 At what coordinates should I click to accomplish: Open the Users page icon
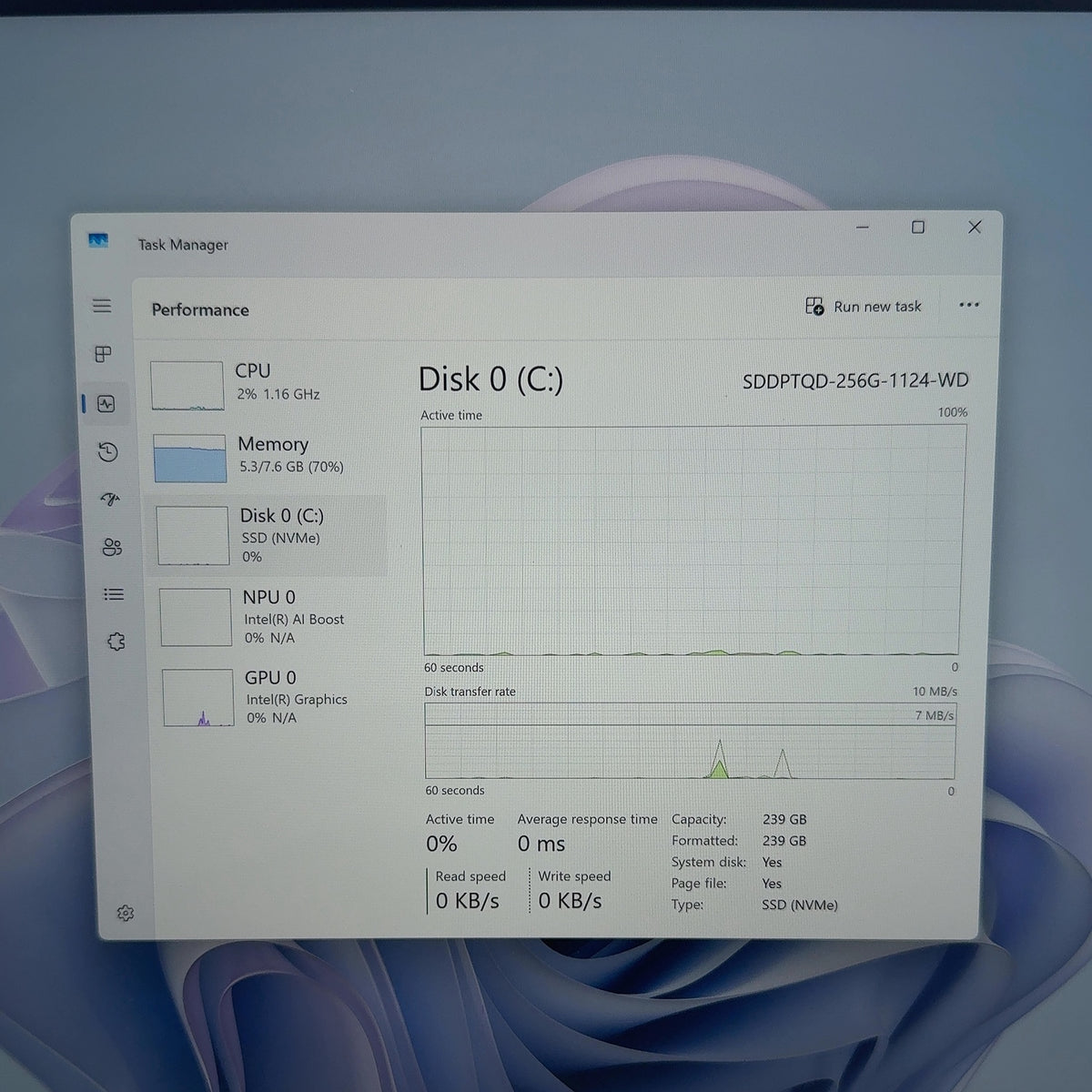pyautogui.click(x=112, y=547)
